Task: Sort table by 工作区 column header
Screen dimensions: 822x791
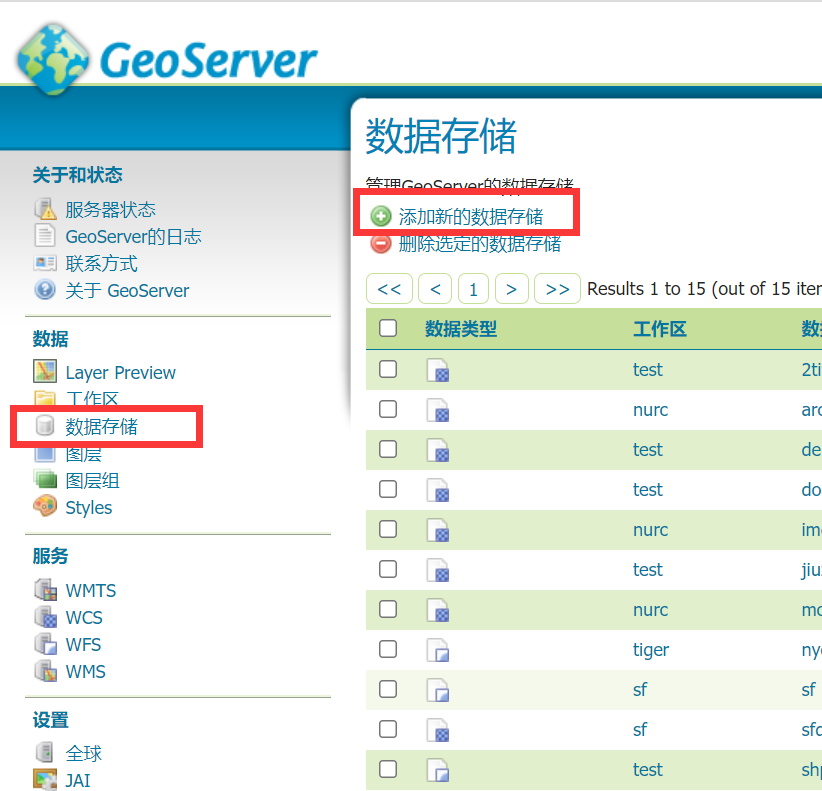Action: pos(660,329)
